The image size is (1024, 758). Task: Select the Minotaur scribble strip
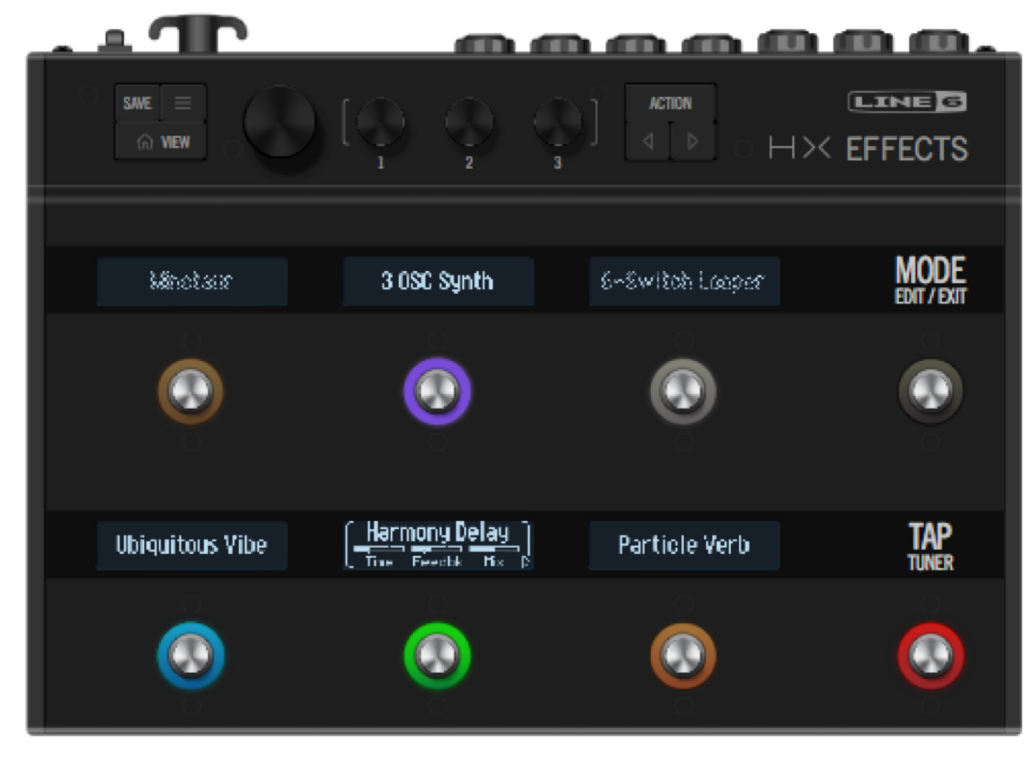coord(192,281)
